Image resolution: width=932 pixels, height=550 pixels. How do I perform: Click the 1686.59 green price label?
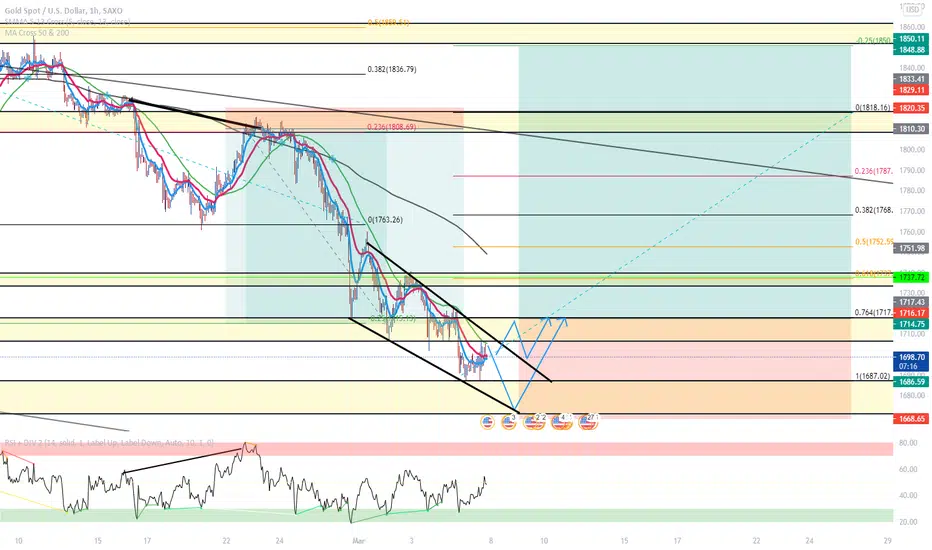pos(911,382)
